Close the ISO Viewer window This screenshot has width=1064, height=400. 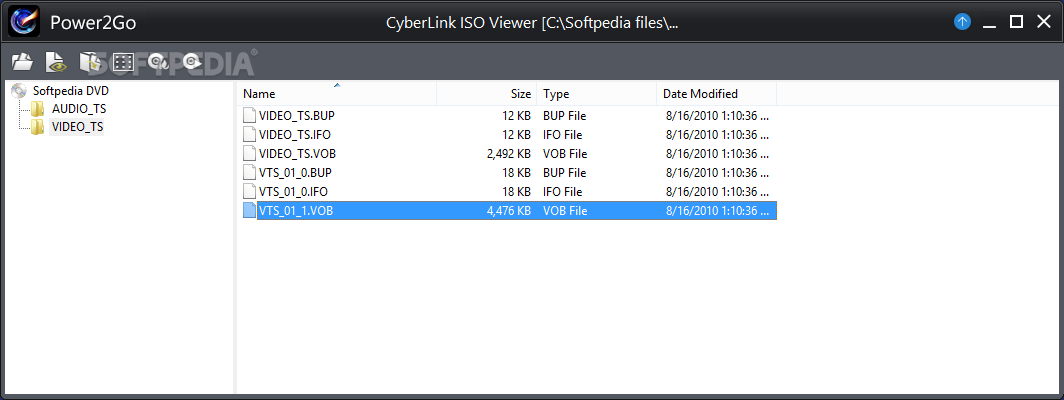click(x=1044, y=22)
